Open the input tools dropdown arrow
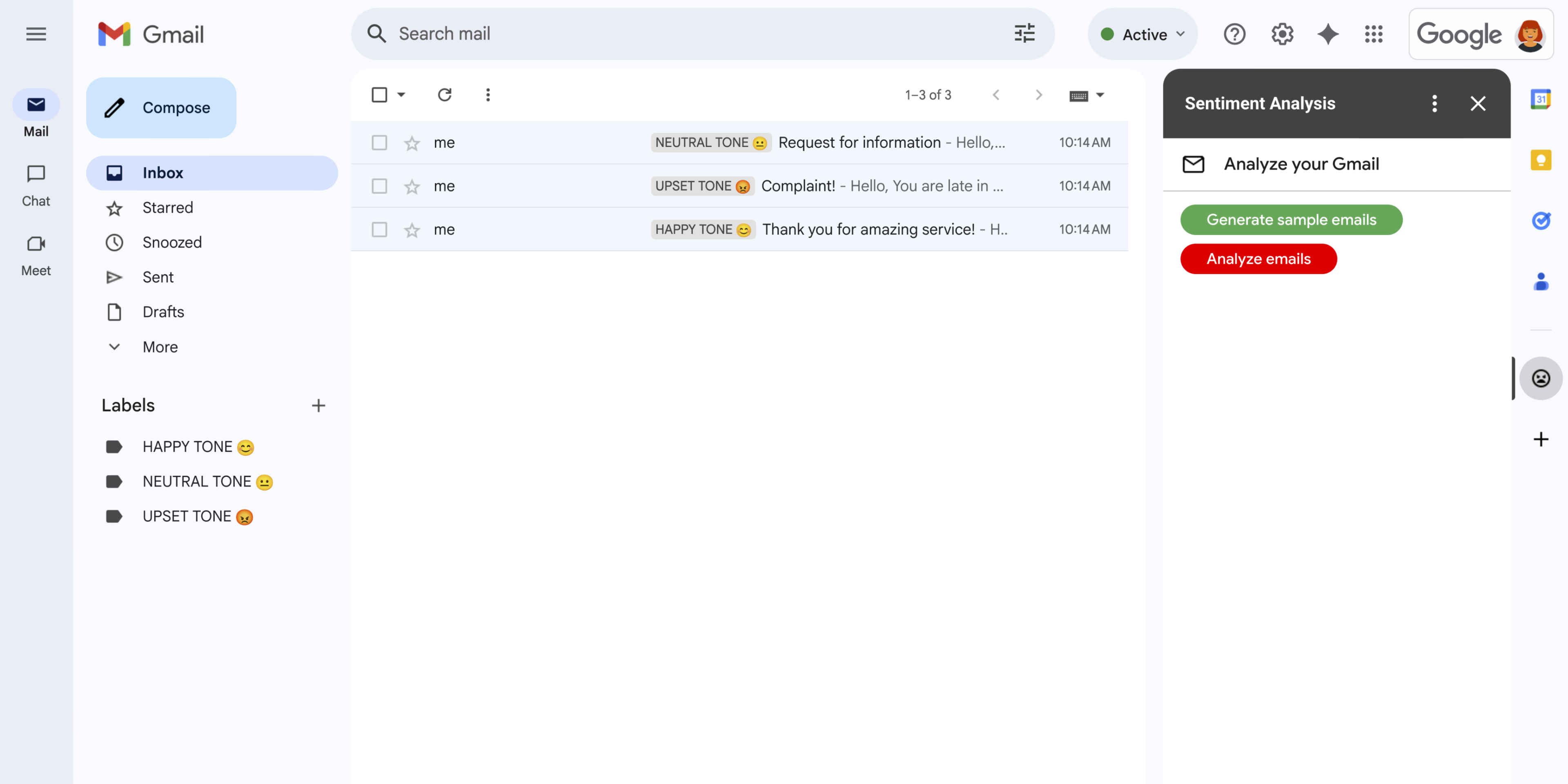Image resolution: width=1568 pixels, height=784 pixels. (x=1100, y=95)
